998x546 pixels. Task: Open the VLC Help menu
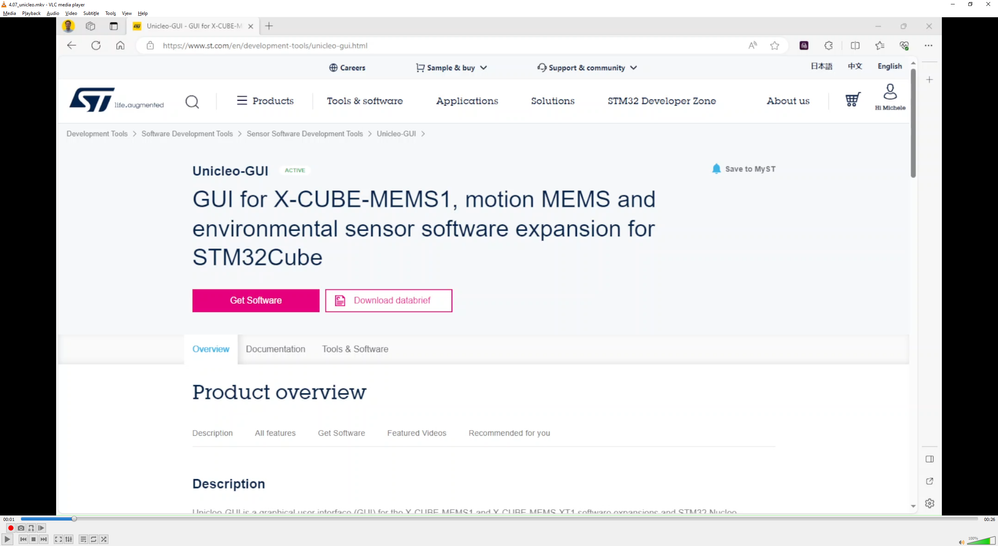[x=143, y=13]
